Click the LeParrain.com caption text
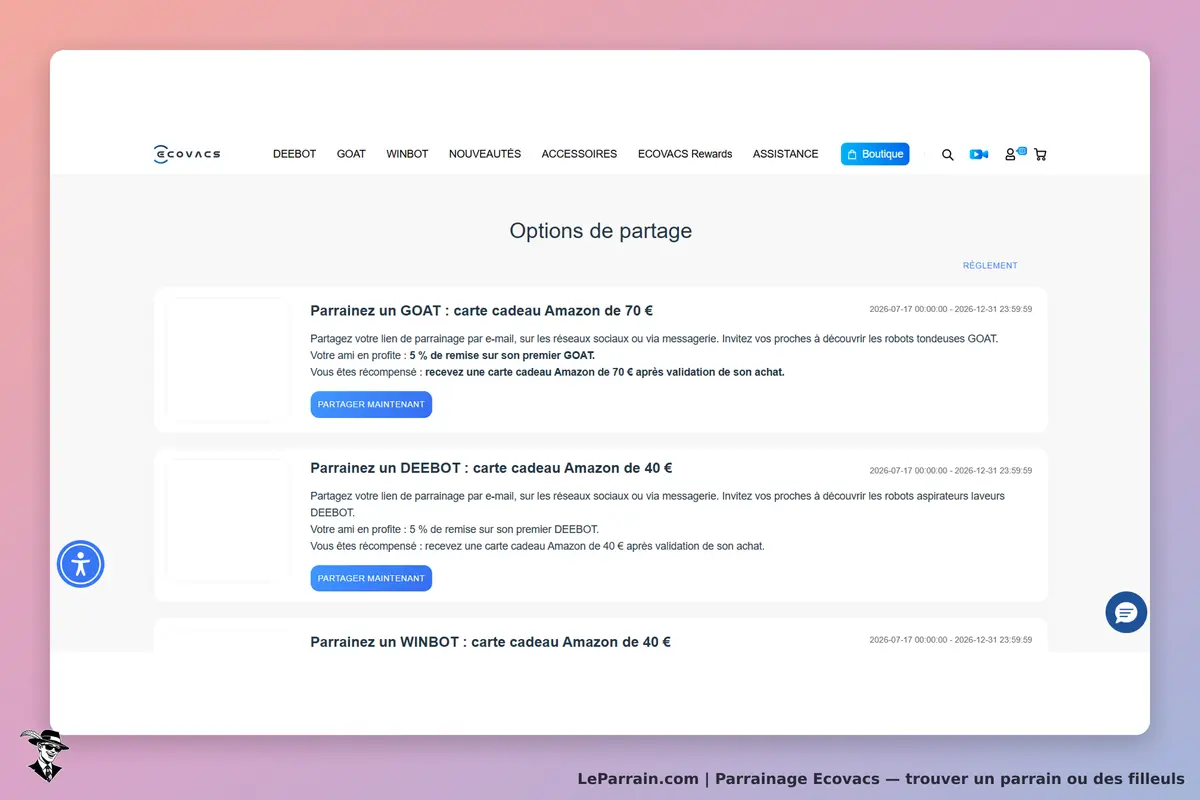This screenshot has width=1200, height=800. [881, 779]
